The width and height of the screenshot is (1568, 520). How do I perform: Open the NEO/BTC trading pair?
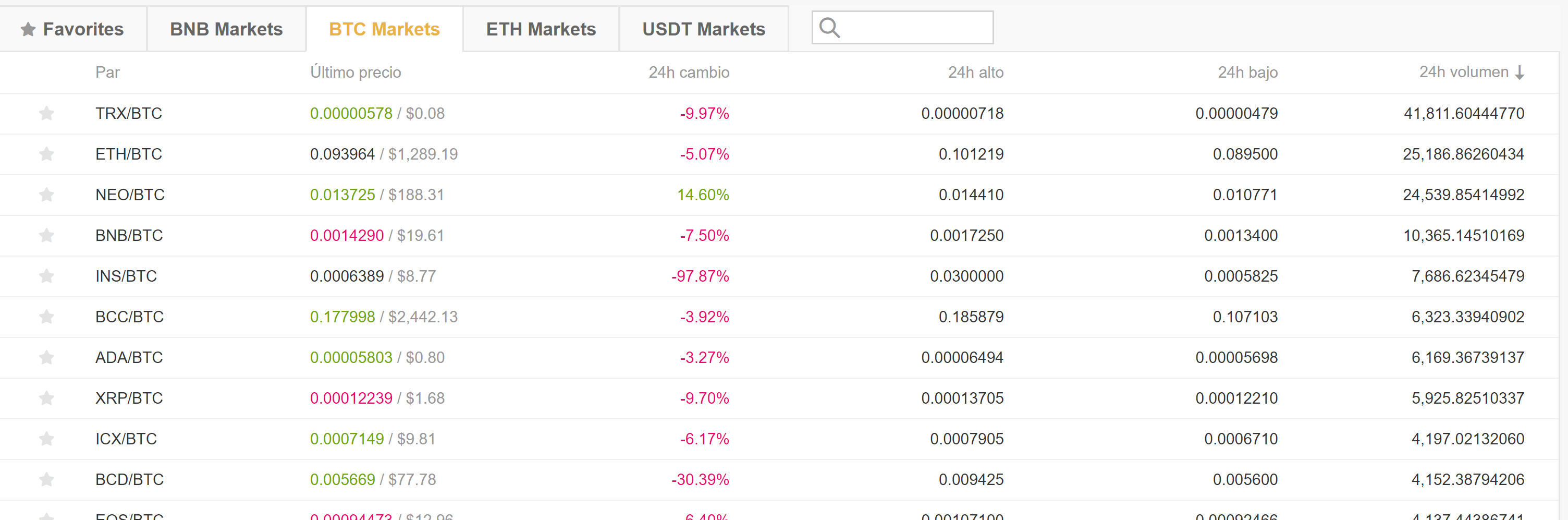(130, 195)
